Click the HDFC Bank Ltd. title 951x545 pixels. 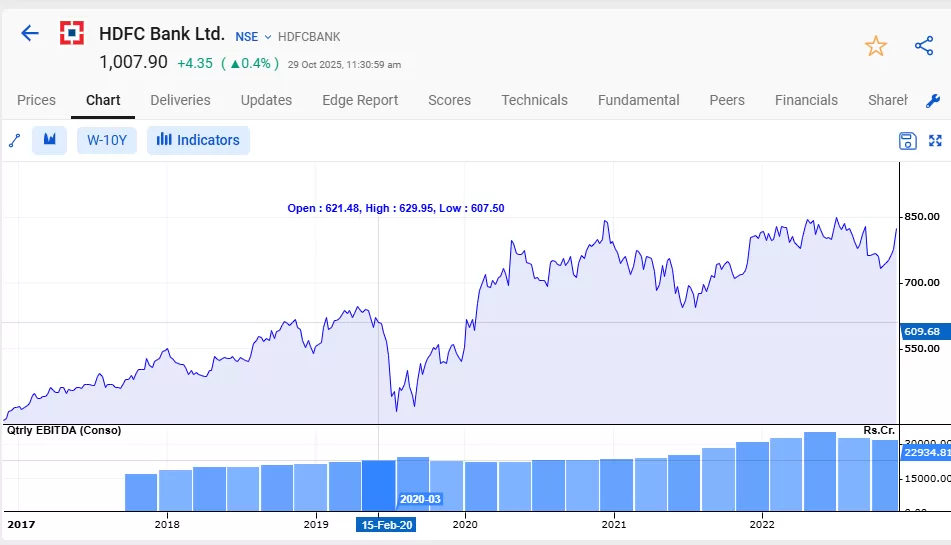(x=162, y=34)
